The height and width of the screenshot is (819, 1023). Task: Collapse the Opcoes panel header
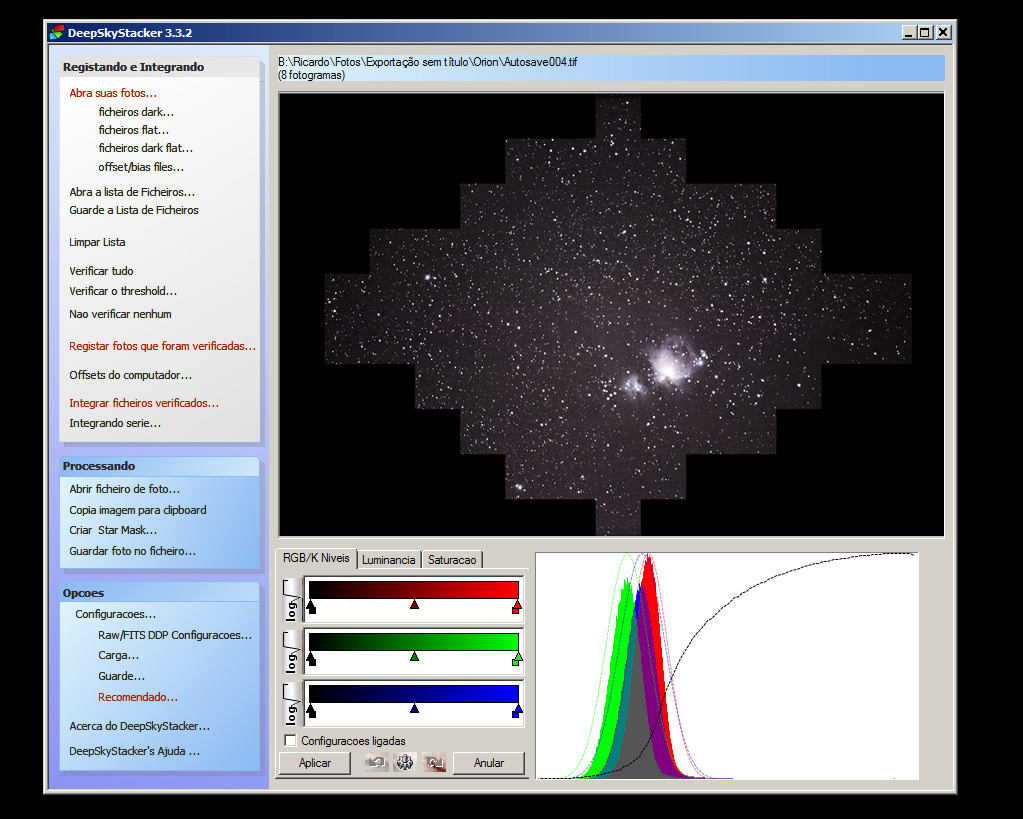pyautogui.click(x=159, y=593)
